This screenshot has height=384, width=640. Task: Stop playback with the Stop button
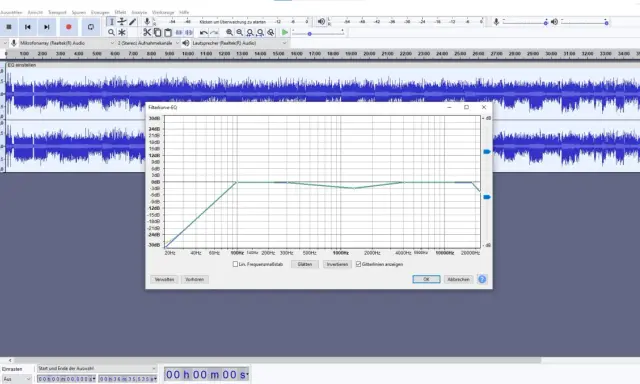(x=9, y=27)
